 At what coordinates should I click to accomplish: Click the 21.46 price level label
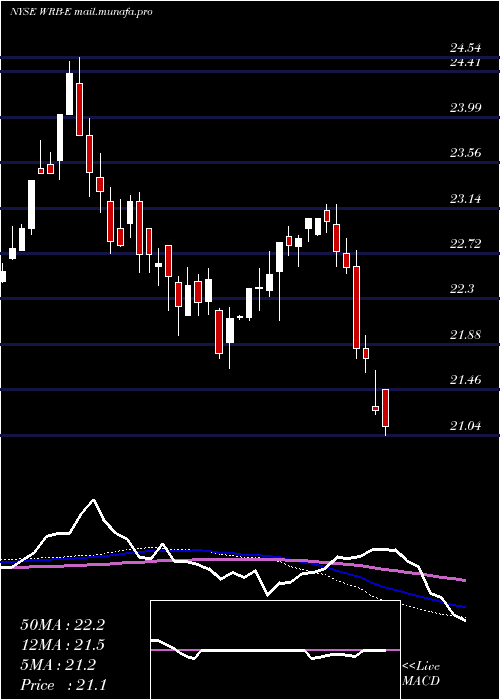click(465, 380)
